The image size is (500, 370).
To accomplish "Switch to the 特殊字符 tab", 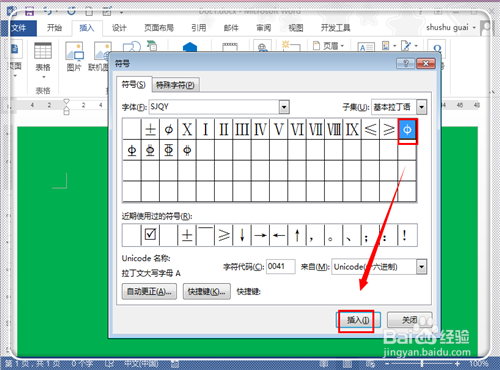I will click(x=175, y=85).
